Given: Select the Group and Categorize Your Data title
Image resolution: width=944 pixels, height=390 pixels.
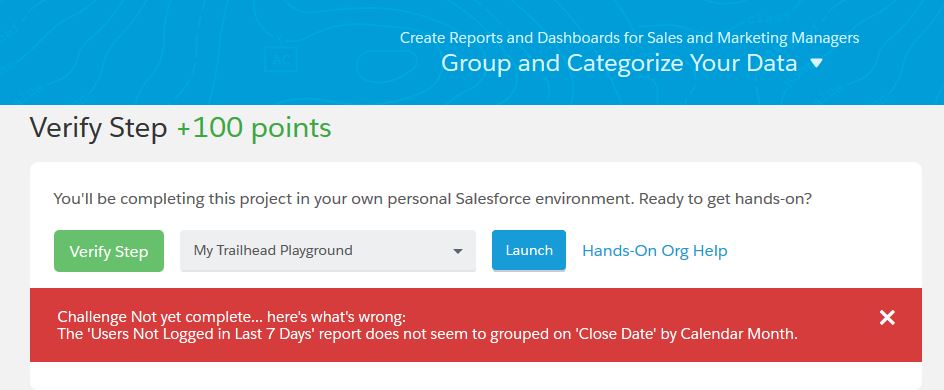Looking at the screenshot, I should tap(619, 63).
